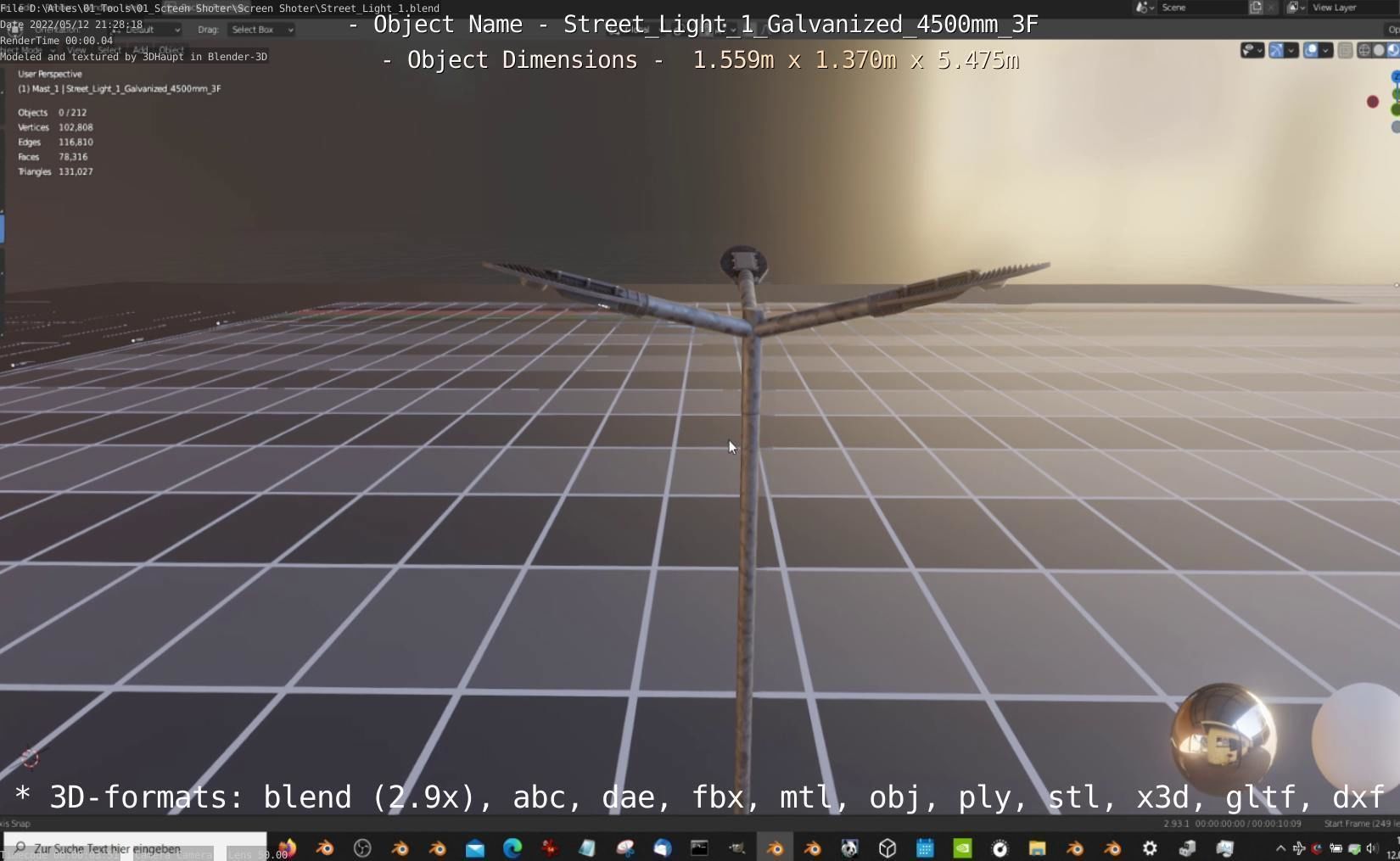Click the Mast_1 Street_Light object name text
The image size is (1400, 861).
click(120, 88)
